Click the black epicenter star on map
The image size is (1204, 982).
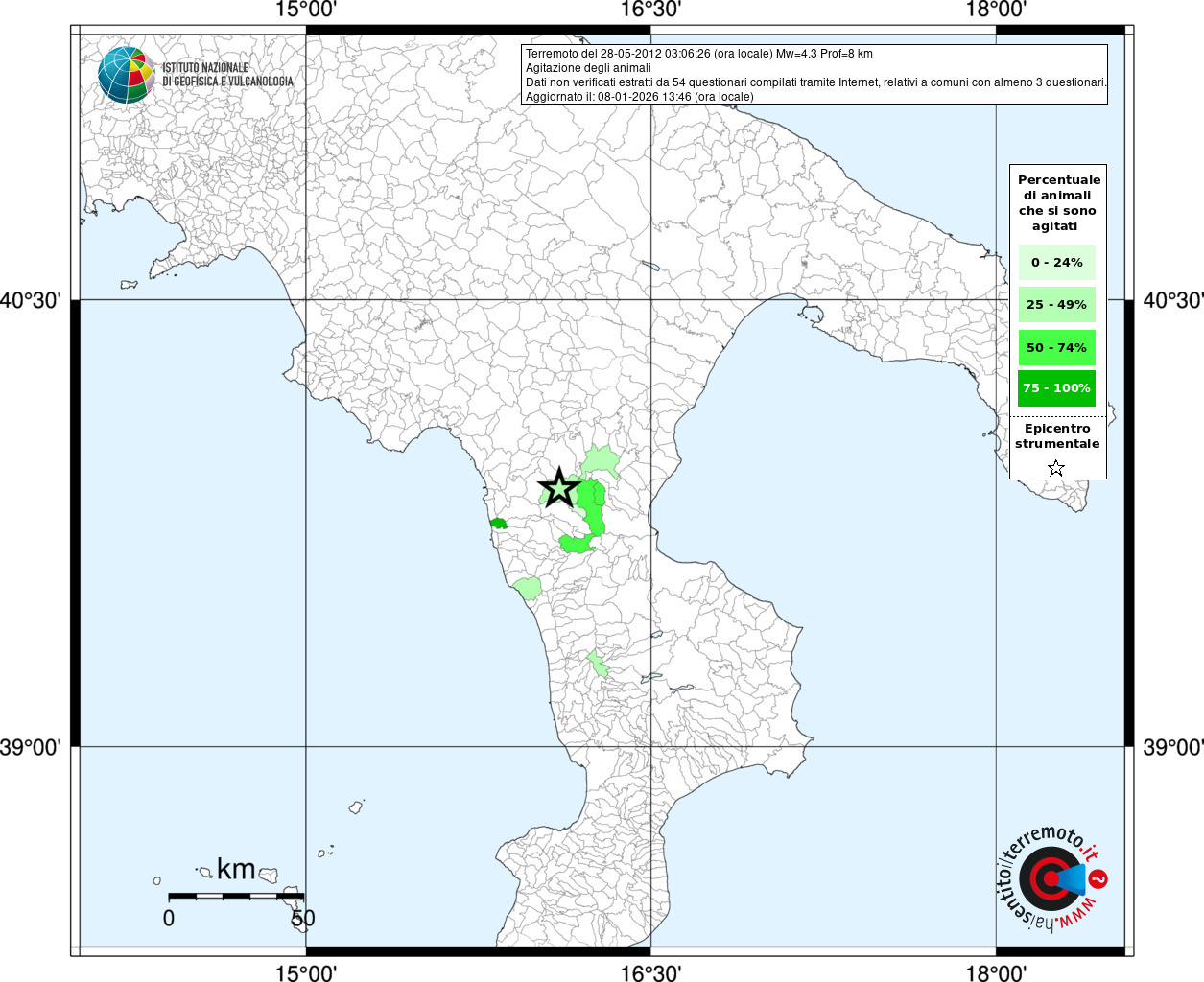(x=559, y=488)
